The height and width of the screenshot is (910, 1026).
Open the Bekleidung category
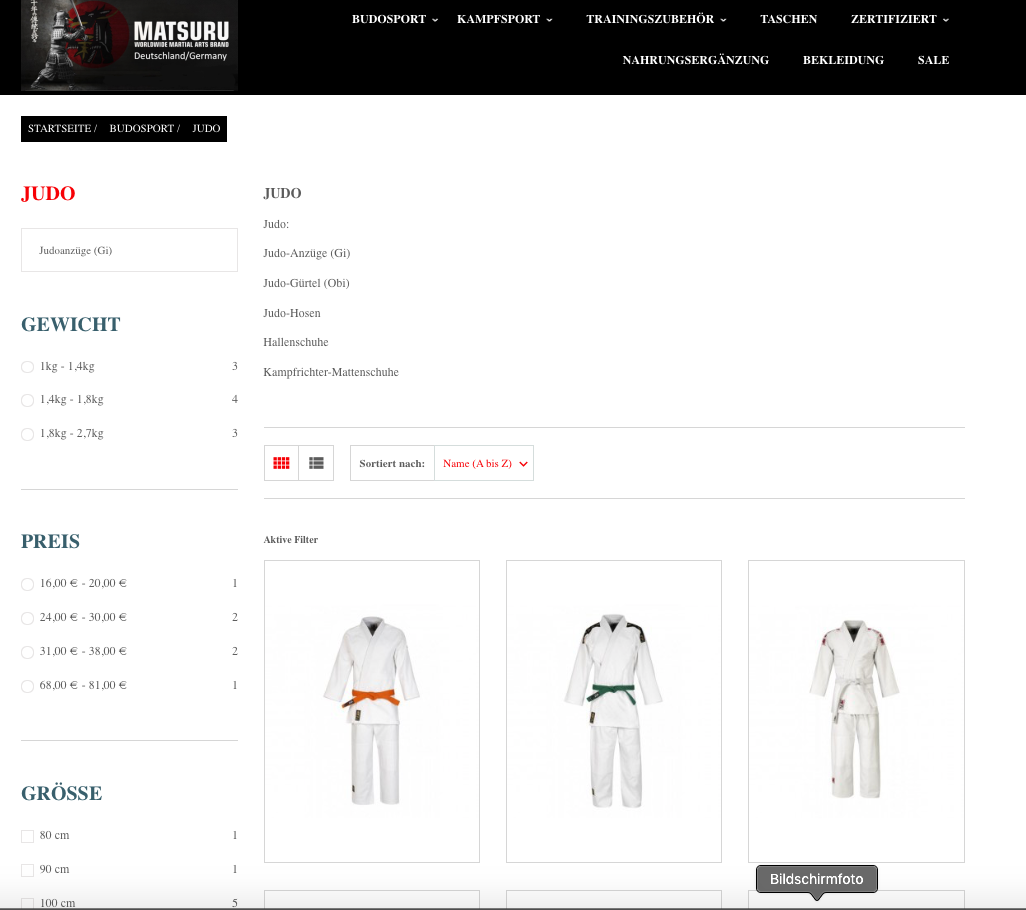coord(843,60)
